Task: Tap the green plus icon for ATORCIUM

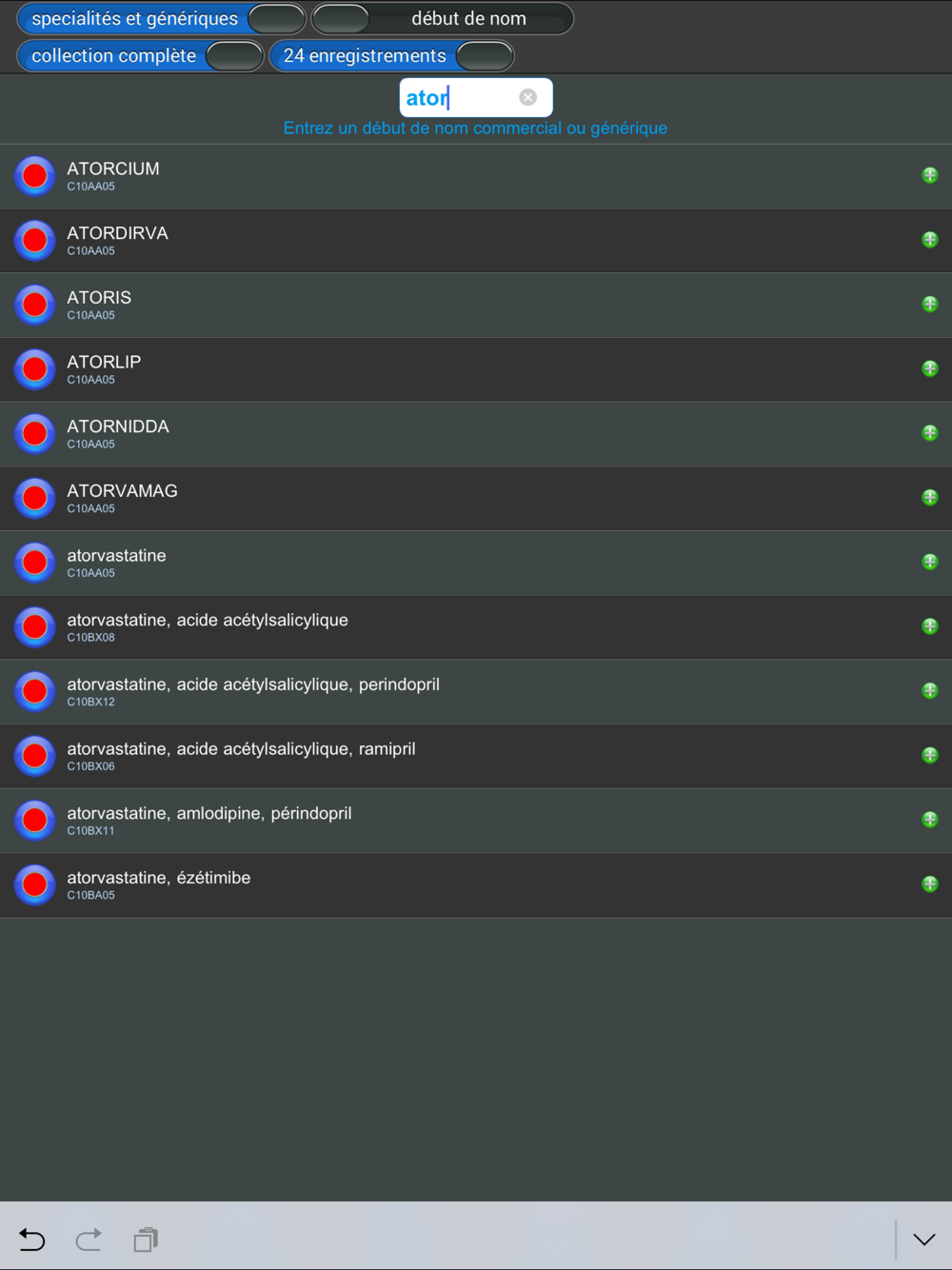Action: point(930,175)
